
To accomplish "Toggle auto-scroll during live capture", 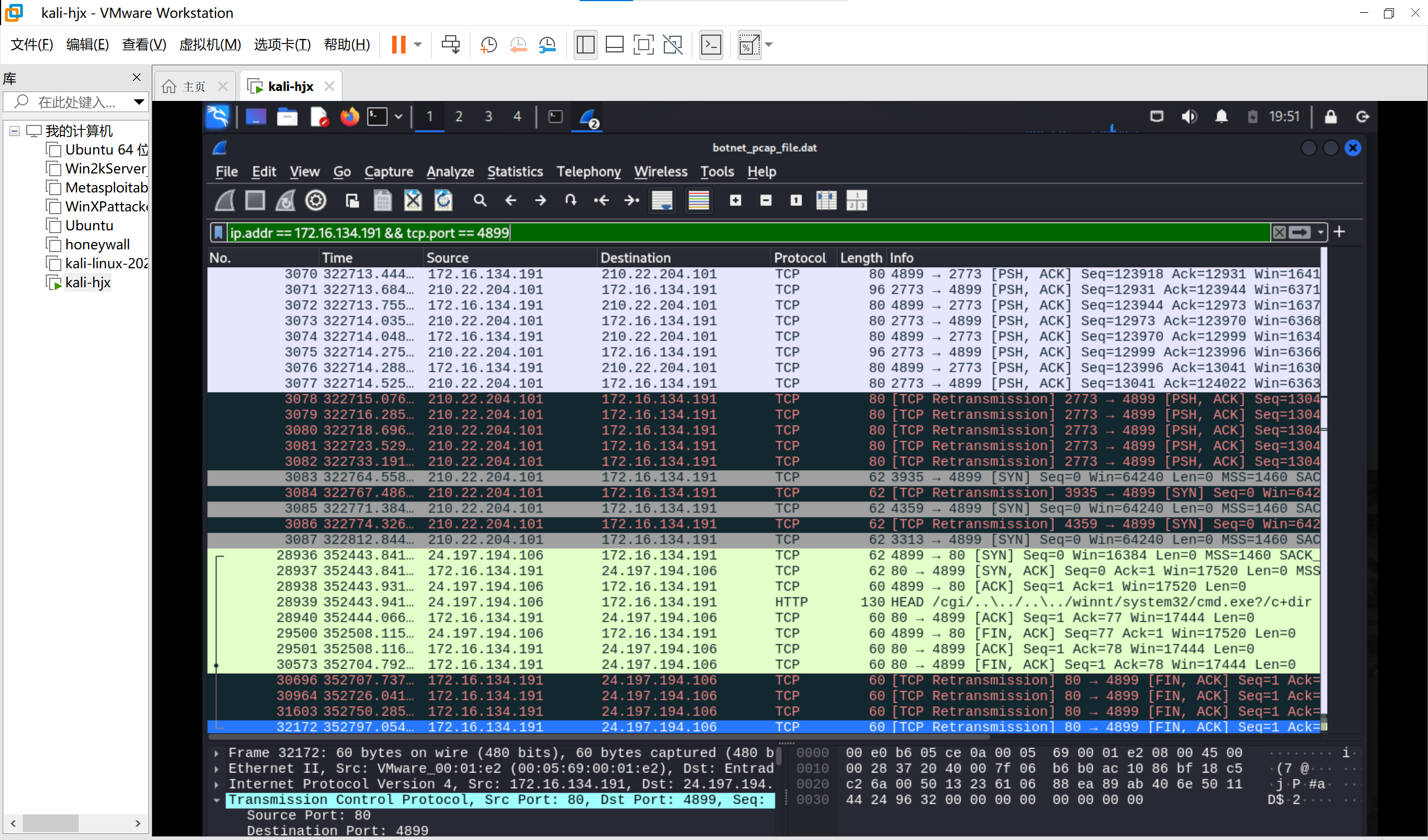I will pyautogui.click(x=662, y=201).
